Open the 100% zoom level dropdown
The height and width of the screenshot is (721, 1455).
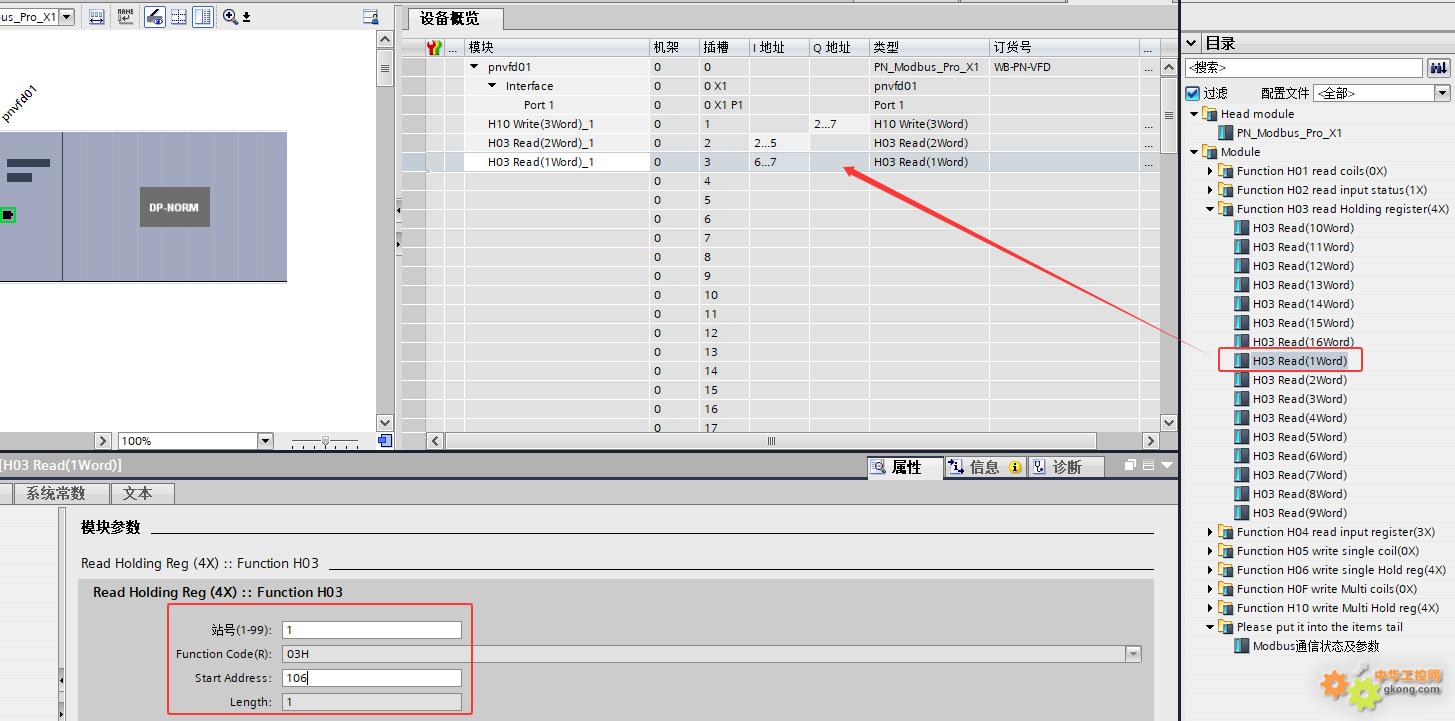[265, 441]
